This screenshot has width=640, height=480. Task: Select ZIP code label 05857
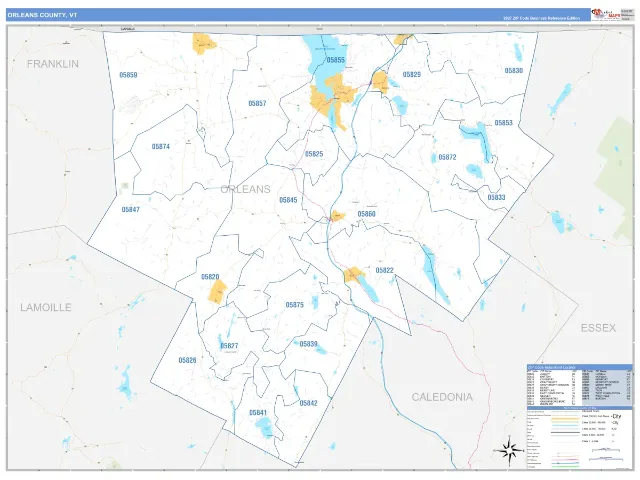pyautogui.click(x=257, y=103)
